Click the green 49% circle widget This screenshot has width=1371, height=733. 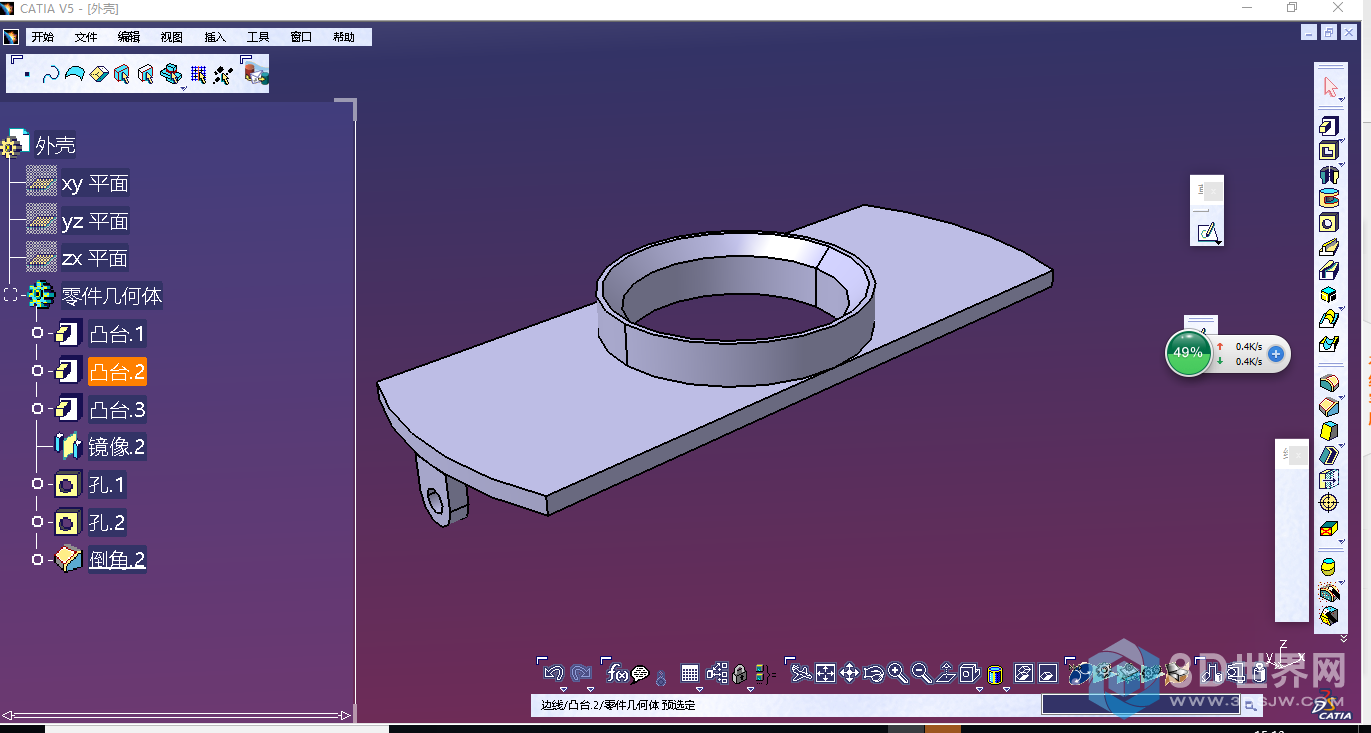(1188, 353)
